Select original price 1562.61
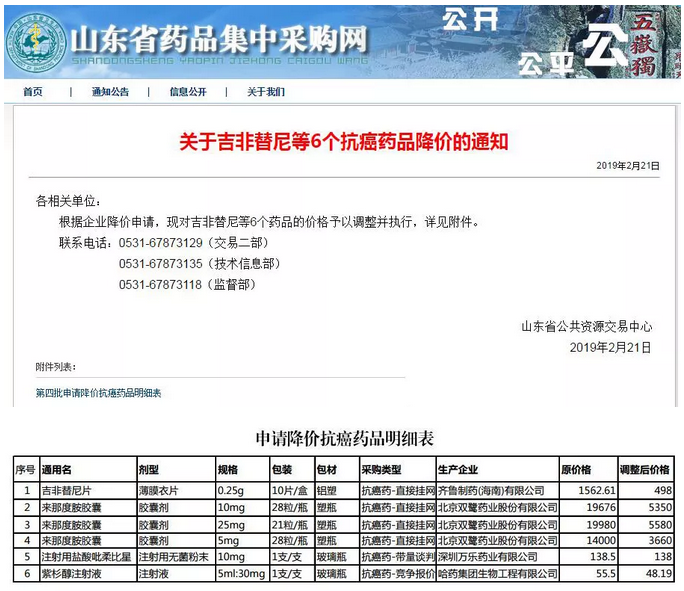 (x=588, y=491)
